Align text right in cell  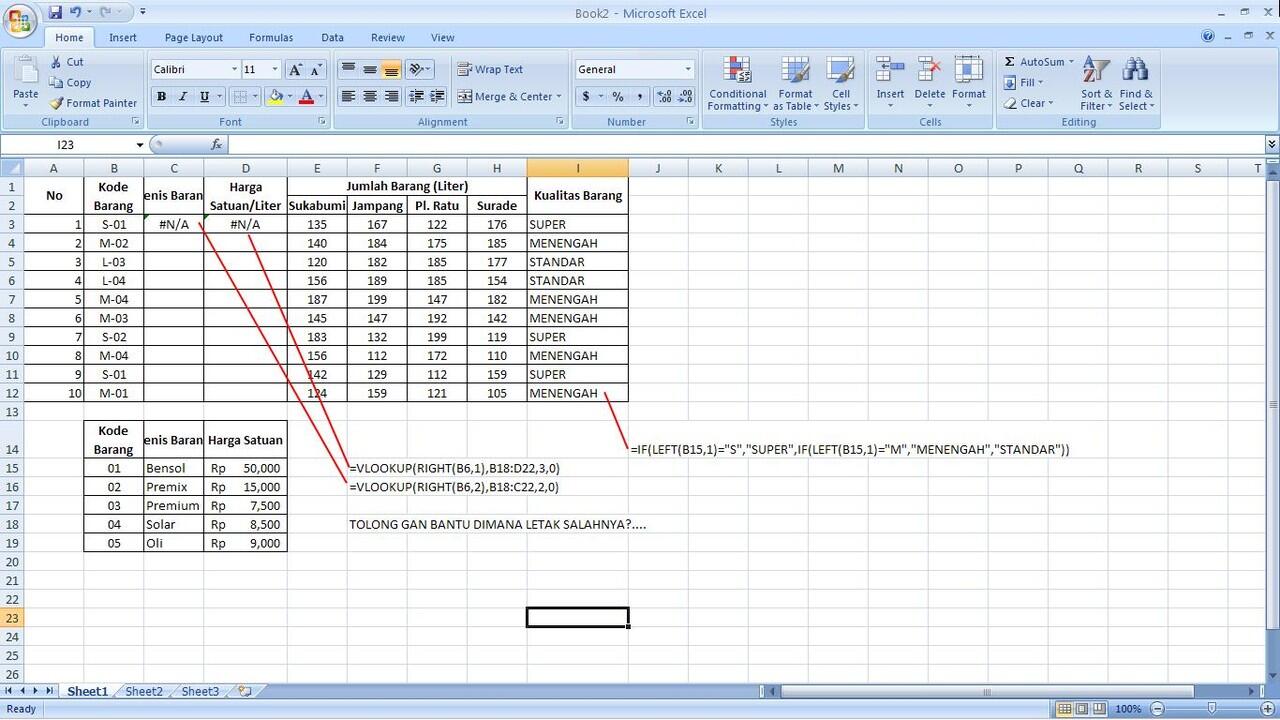coord(391,97)
